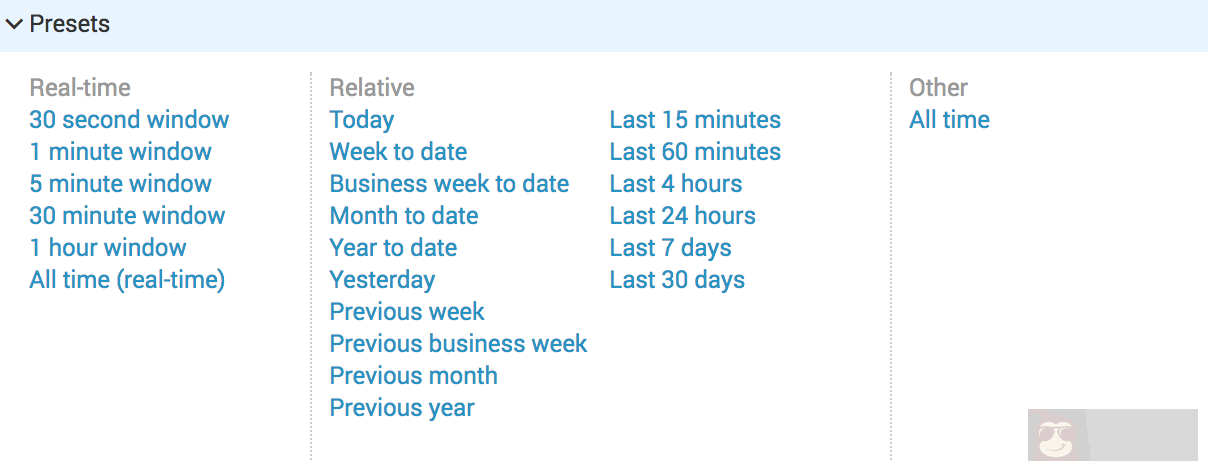Click the Today preset
This screenshot has height=466, width=1208.
(361, 120)
